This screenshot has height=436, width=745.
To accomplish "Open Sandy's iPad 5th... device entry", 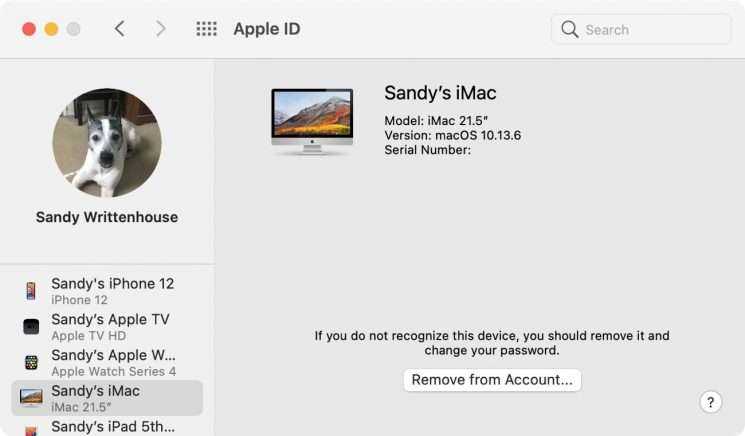I will click(x=107, y=427).
